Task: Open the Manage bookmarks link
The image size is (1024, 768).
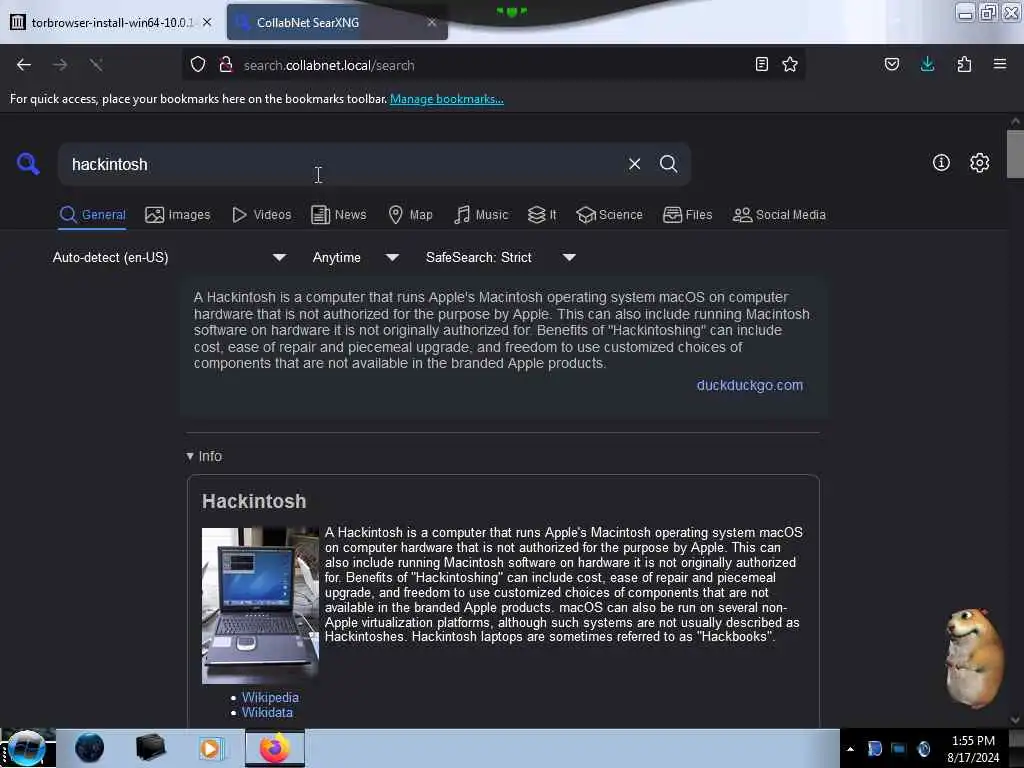Action: 447,99
